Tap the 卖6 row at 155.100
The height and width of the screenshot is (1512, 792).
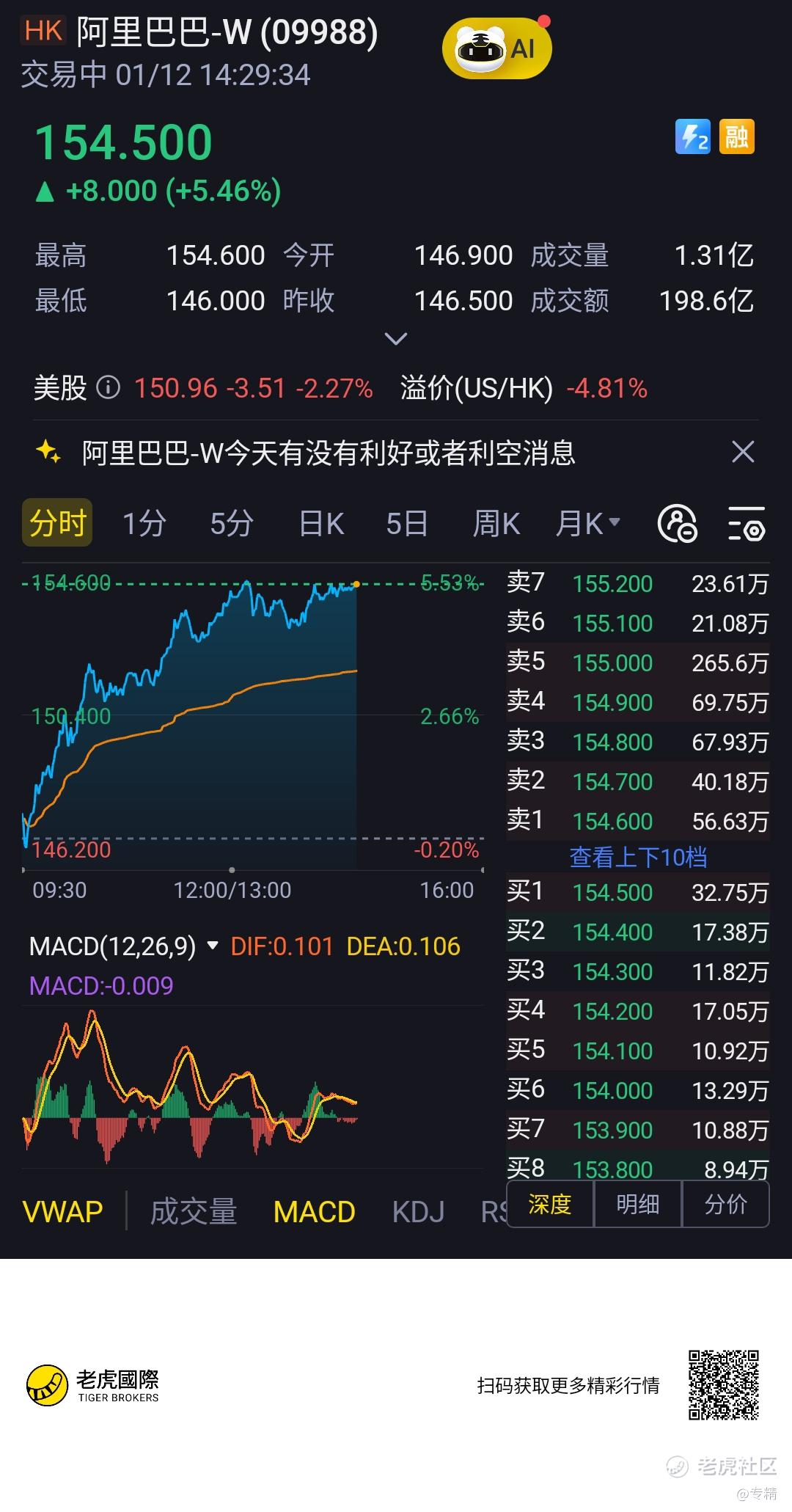click(638, 623)
